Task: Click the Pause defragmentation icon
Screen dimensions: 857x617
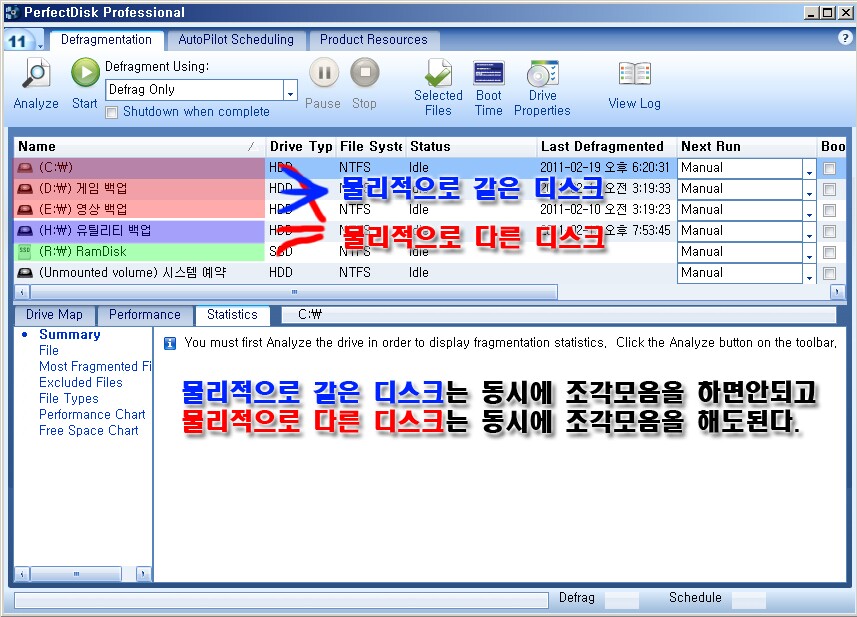Action: [323, 73]
